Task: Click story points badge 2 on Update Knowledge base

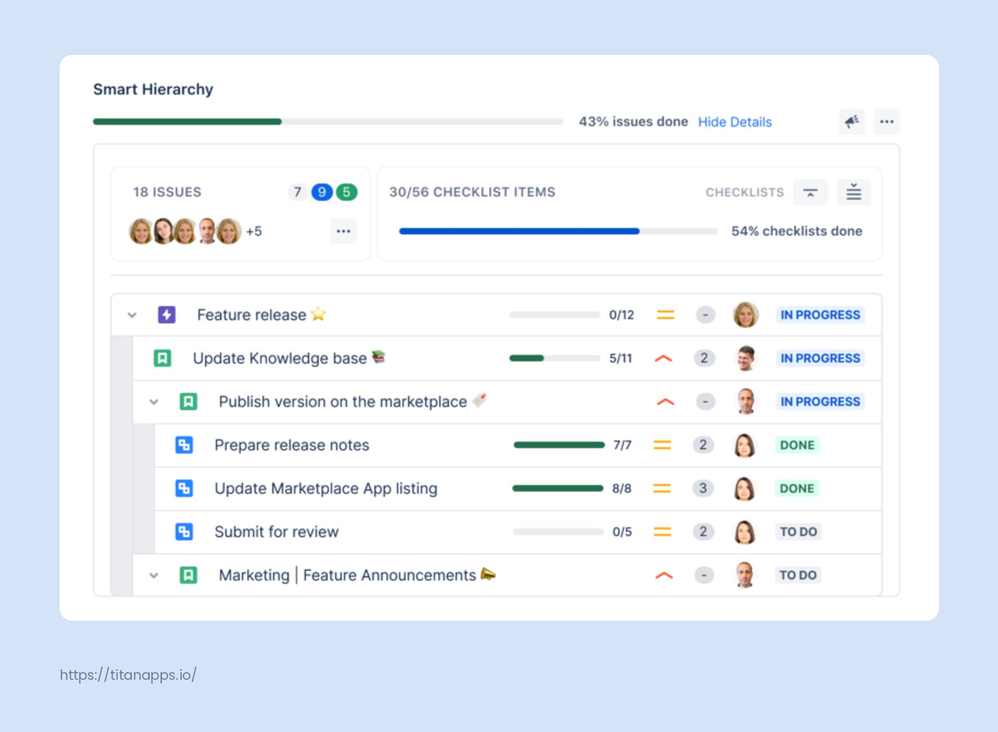Action: point(704,358)
